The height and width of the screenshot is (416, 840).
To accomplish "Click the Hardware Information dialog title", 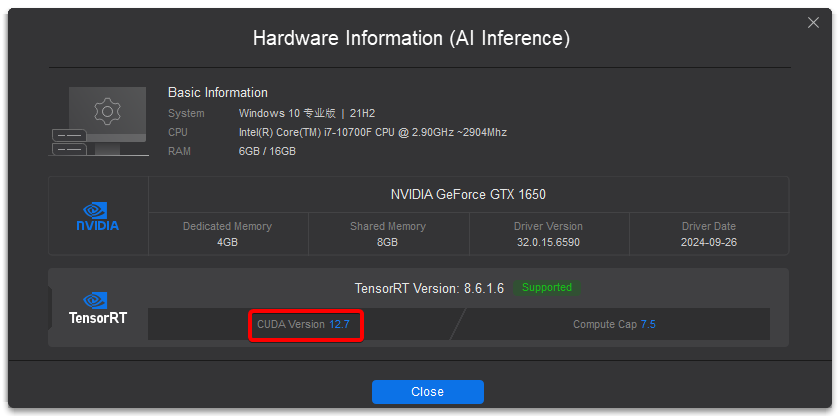I will pos(411,38).
